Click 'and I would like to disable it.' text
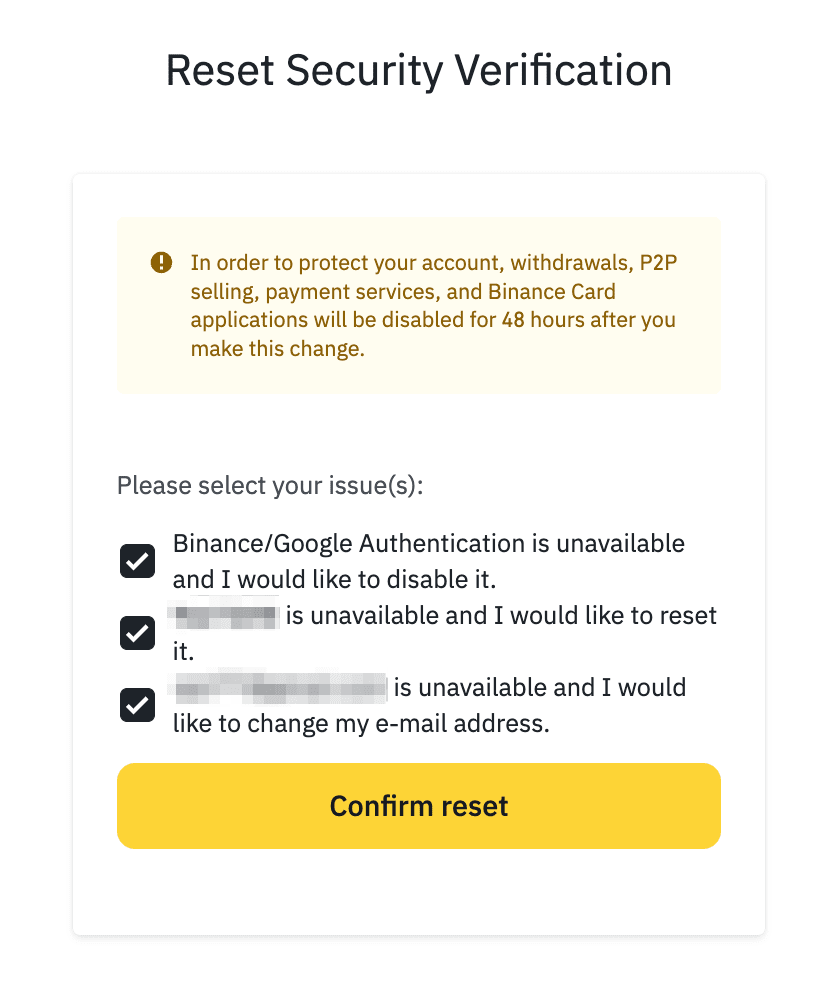The width and height of the screenshot is (836, 1004). coord(335,580)
